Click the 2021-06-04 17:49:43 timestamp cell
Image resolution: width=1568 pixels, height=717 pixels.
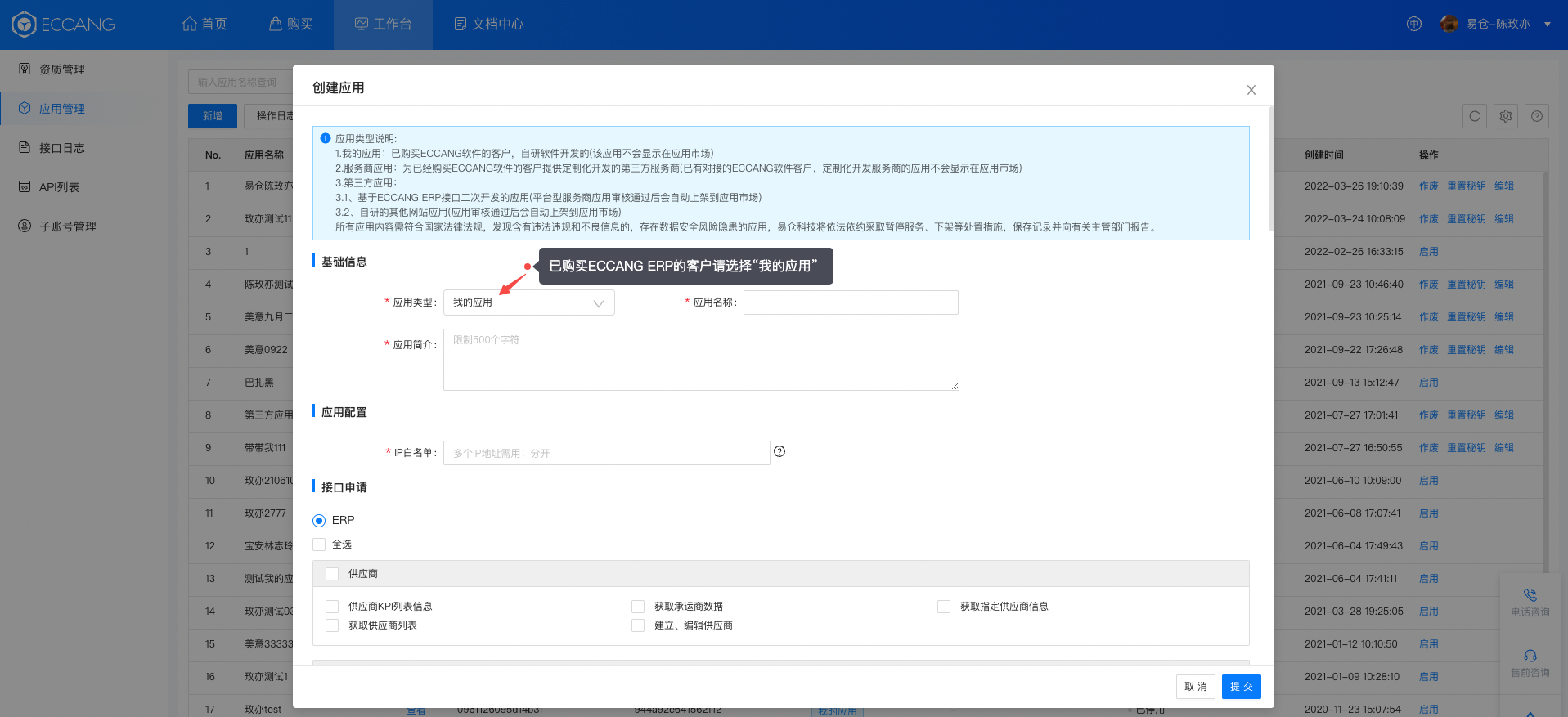1353,546
